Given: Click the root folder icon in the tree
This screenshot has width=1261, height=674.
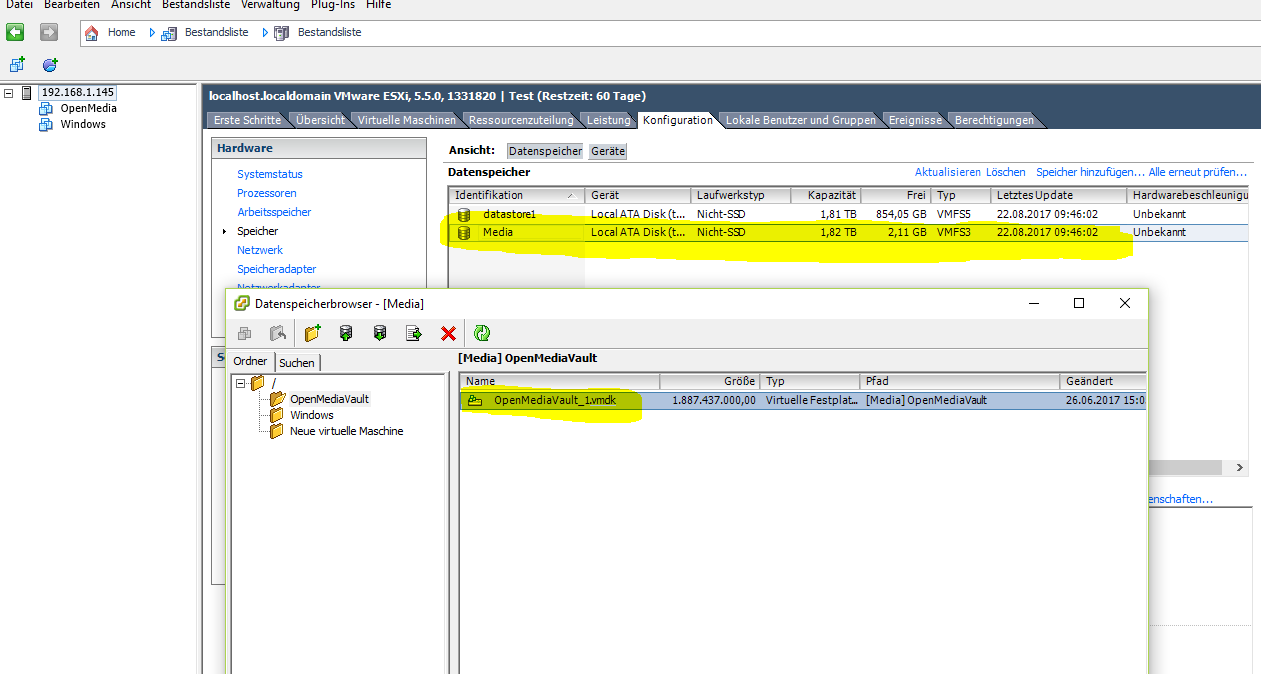Looking at the screenshot, I should tap(258, 383).
